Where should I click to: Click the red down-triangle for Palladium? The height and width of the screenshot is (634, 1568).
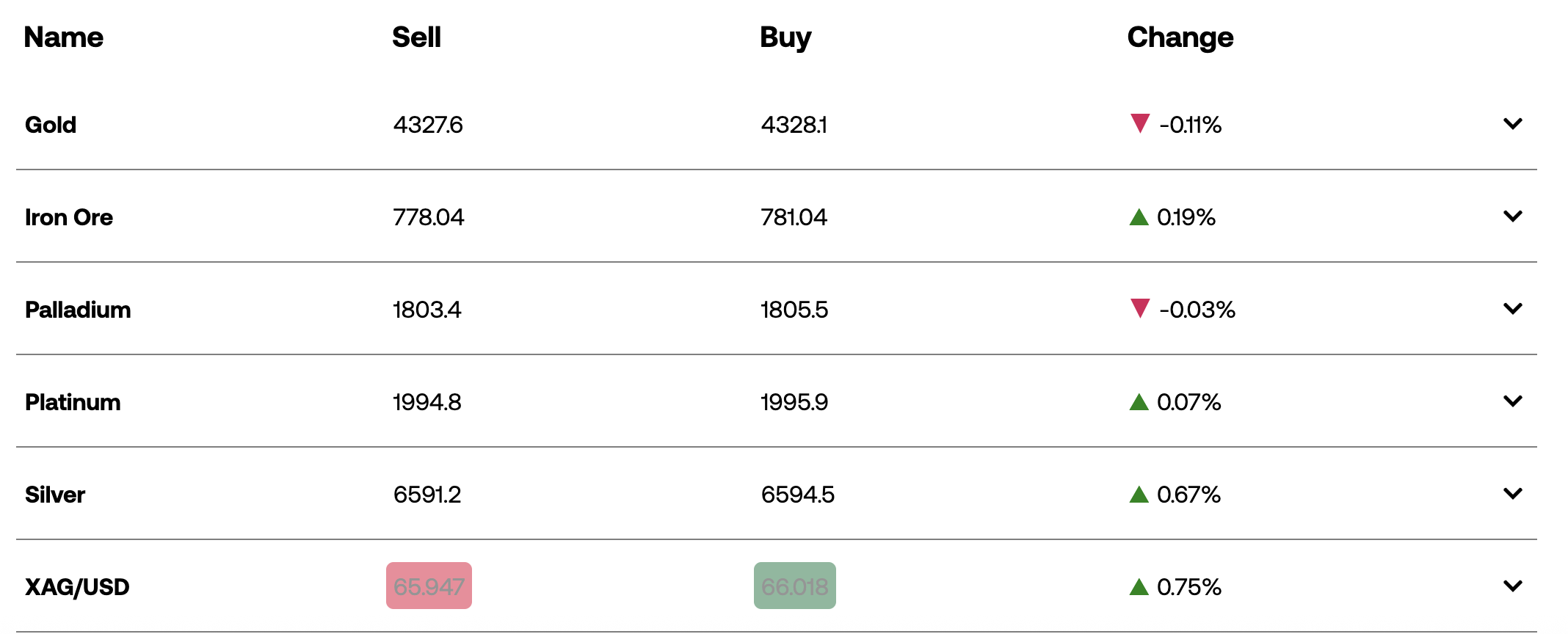[x=1140, y=310]
